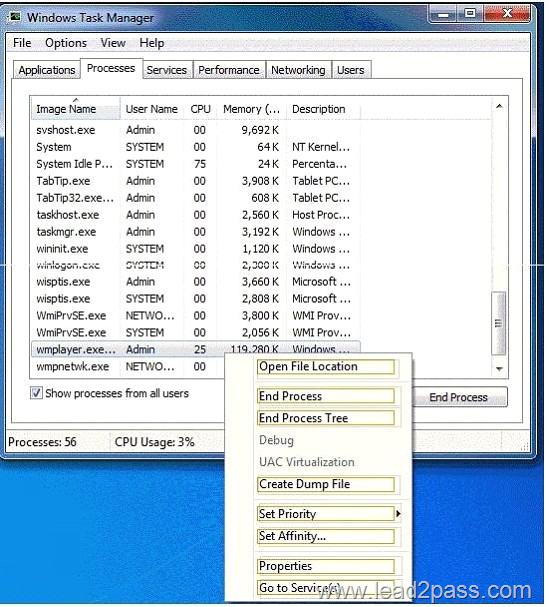Click the NT Kernel... description cell
Viewport: 549px width, 607px height.
click(321, 147)
